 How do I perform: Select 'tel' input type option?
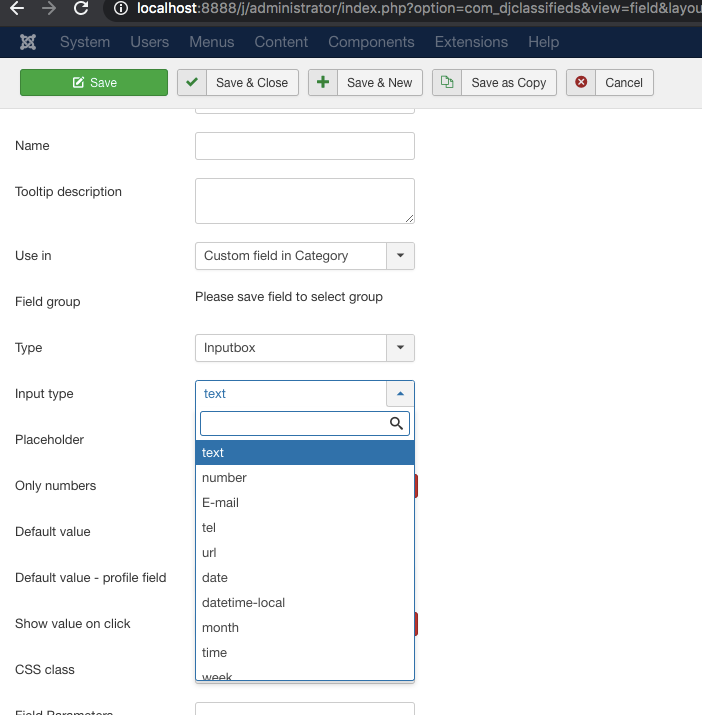pos(305,528)
